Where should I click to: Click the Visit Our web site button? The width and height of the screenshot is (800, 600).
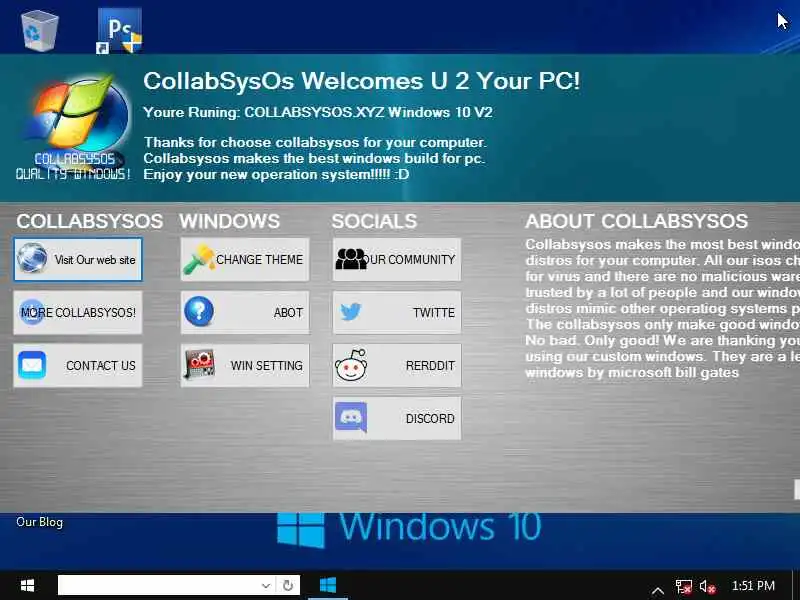click(x=78, y=259)
